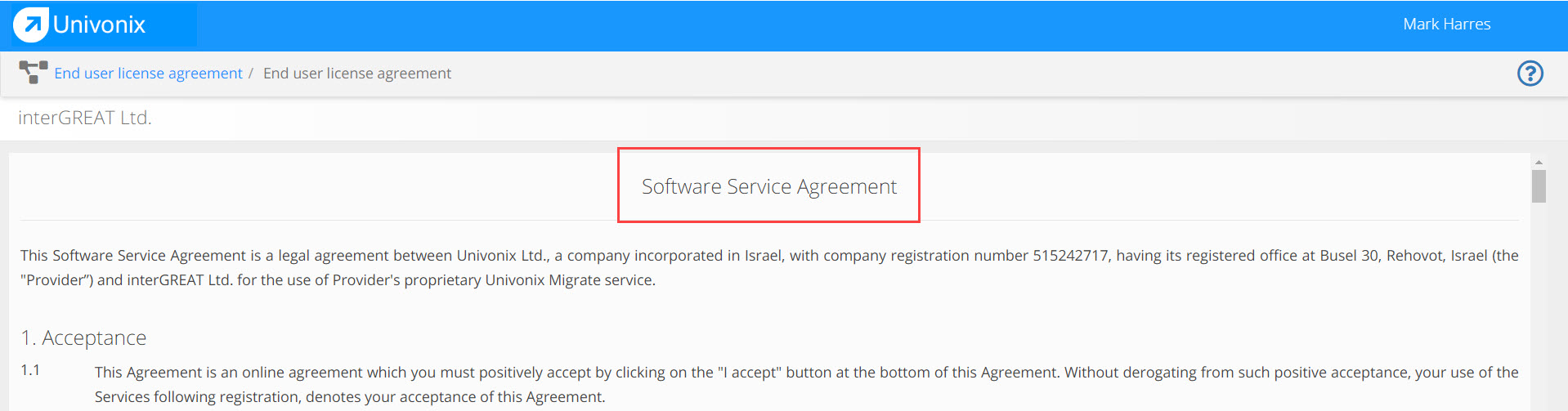Click the interGREAT Ltd. company heading

click(x=85, y=118)
